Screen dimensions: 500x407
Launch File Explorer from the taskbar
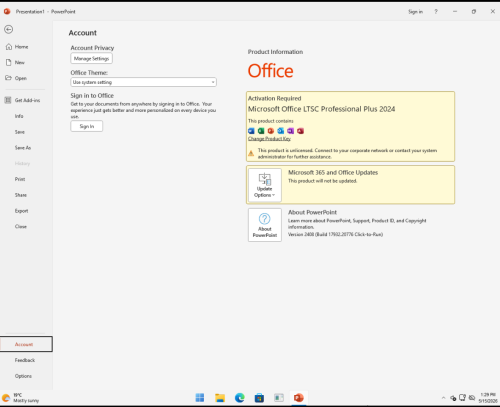[x=220, y=398]
